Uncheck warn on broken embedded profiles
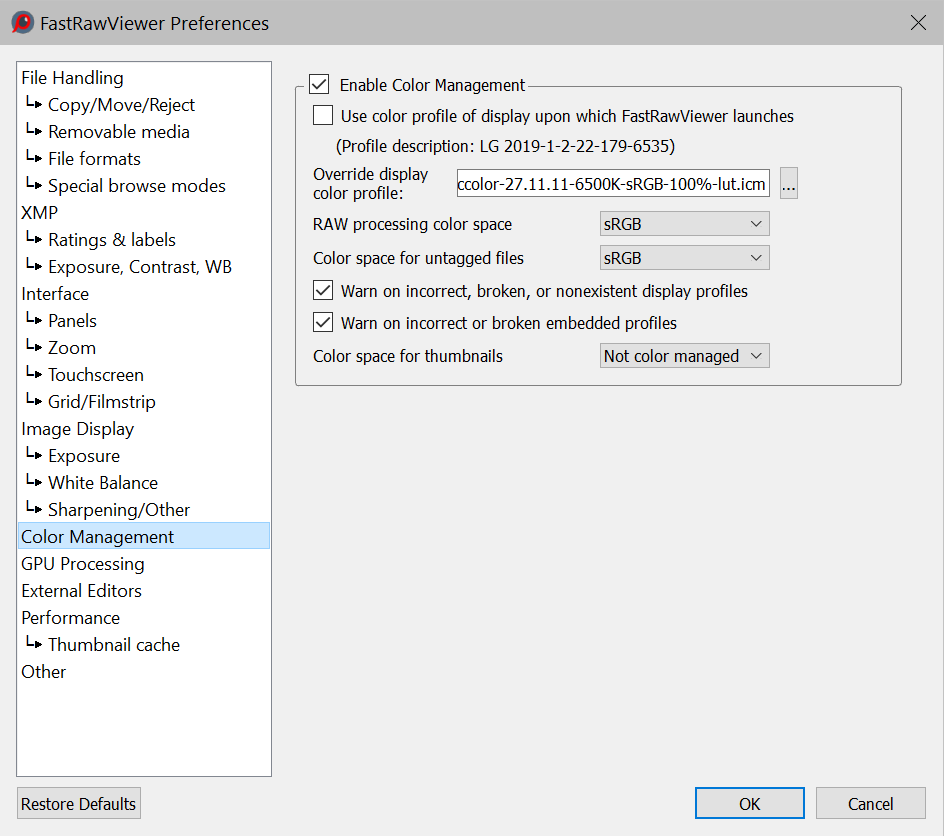This screenshot has width=944, height=836. pyautogui.click(x=323, y=323)
